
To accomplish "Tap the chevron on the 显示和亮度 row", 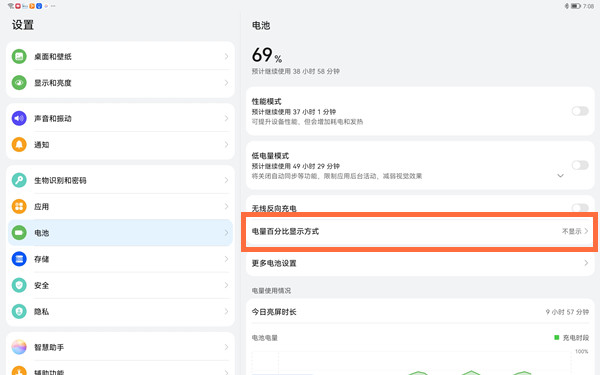I will coord(226,83).
